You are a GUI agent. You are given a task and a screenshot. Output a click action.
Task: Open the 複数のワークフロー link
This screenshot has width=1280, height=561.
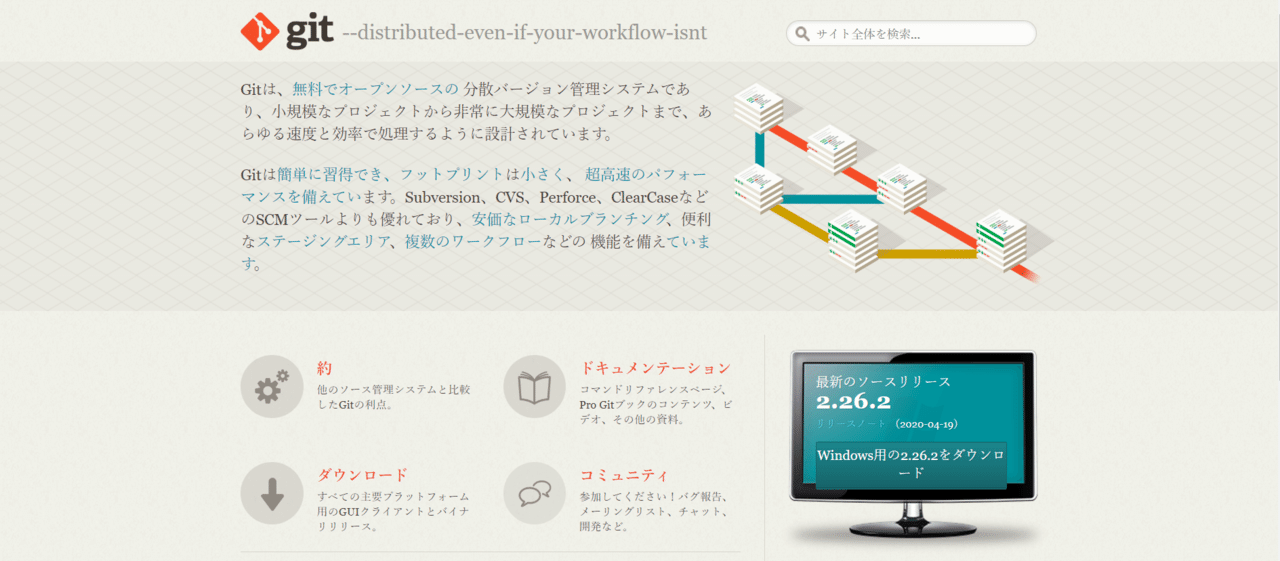click(x=472, y=241)
